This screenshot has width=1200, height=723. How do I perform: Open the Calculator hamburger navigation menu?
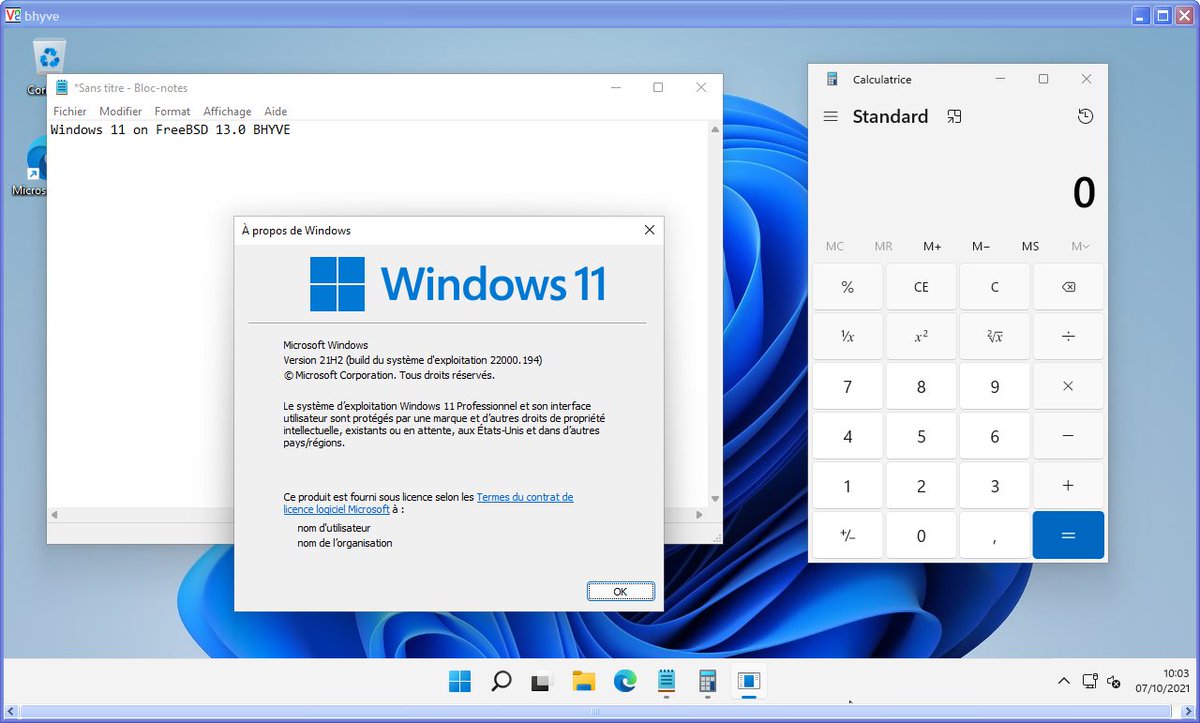[x=830, y=117]
